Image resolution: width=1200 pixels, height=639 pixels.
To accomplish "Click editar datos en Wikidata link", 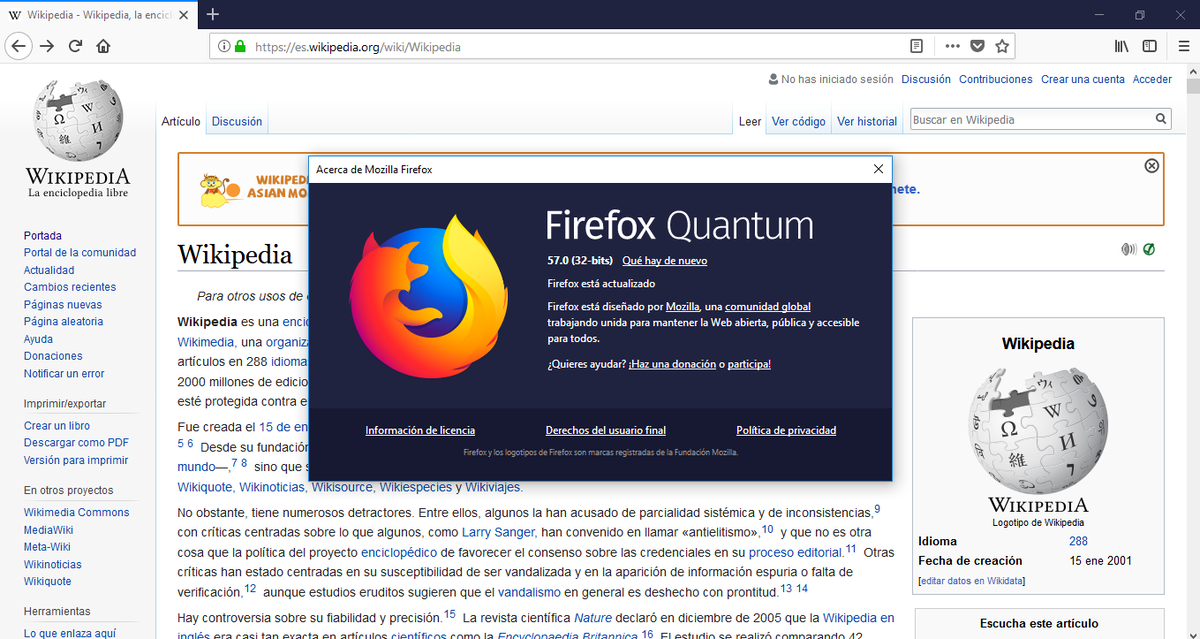I will point(971,581).
